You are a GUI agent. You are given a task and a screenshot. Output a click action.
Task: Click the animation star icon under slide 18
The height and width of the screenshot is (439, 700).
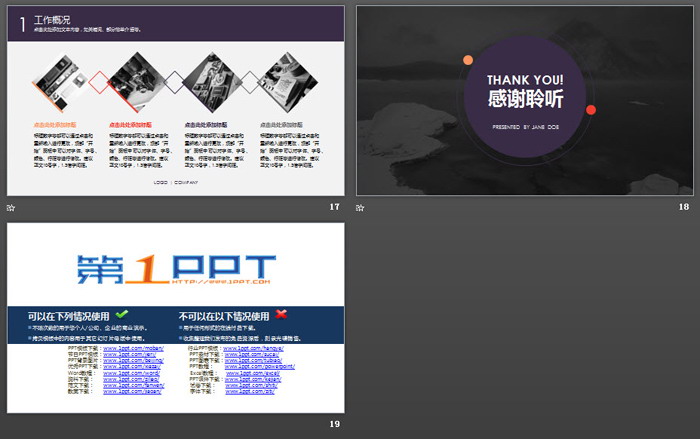coord(360,208)
